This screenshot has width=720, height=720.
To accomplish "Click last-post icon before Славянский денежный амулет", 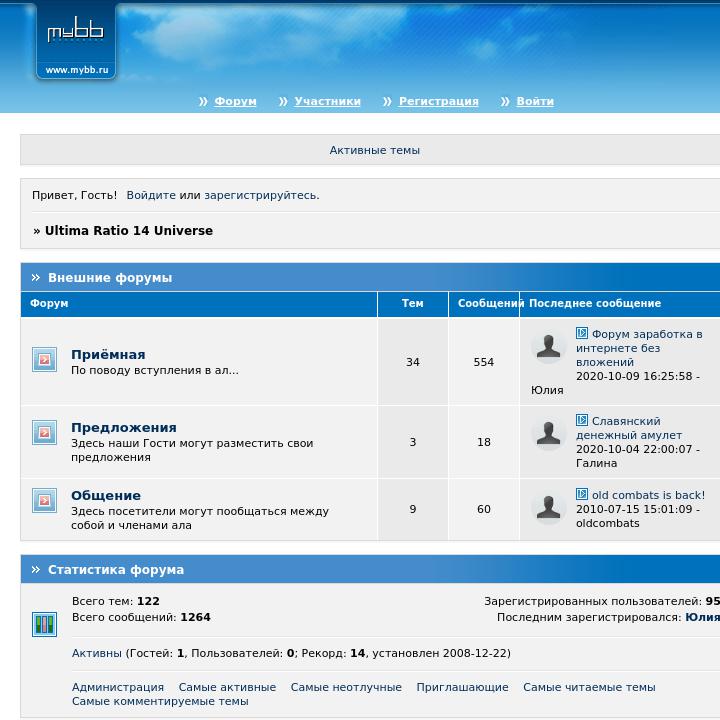I will click(582, 420).
